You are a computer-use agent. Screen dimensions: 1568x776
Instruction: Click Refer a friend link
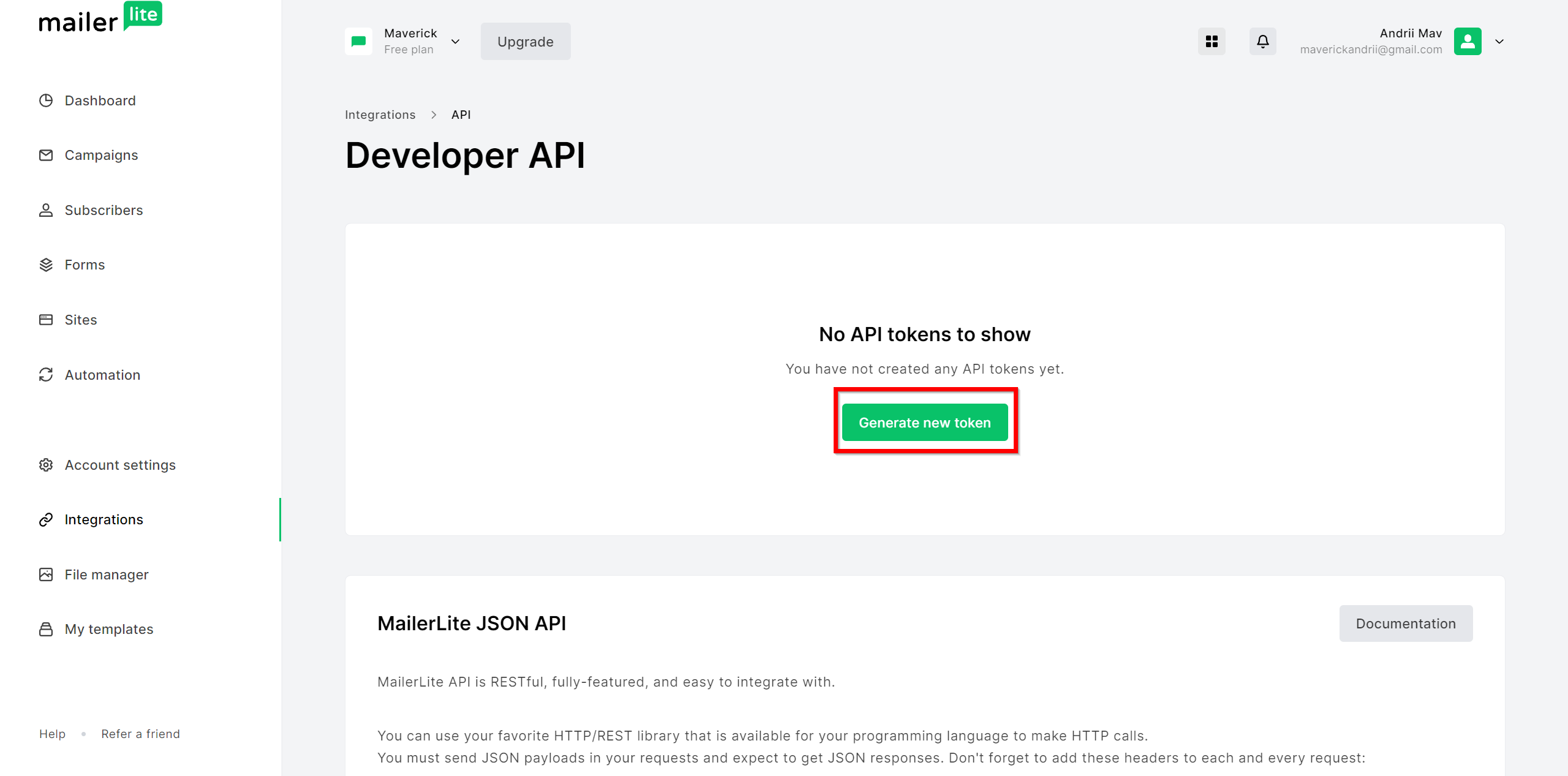(x=141, y=734)
